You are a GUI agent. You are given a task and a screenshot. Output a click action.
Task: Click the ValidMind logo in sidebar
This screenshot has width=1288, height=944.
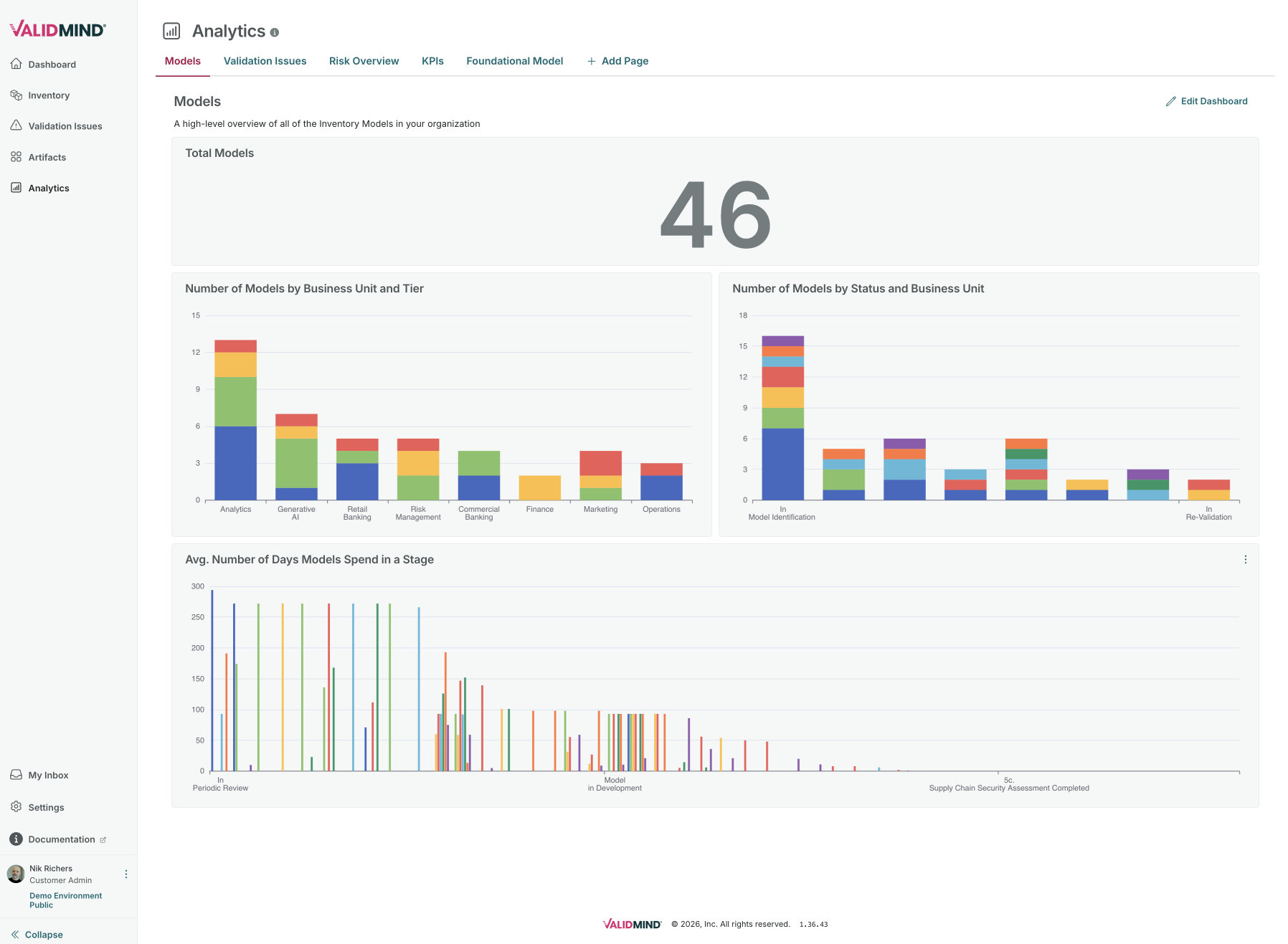[57, 29]
